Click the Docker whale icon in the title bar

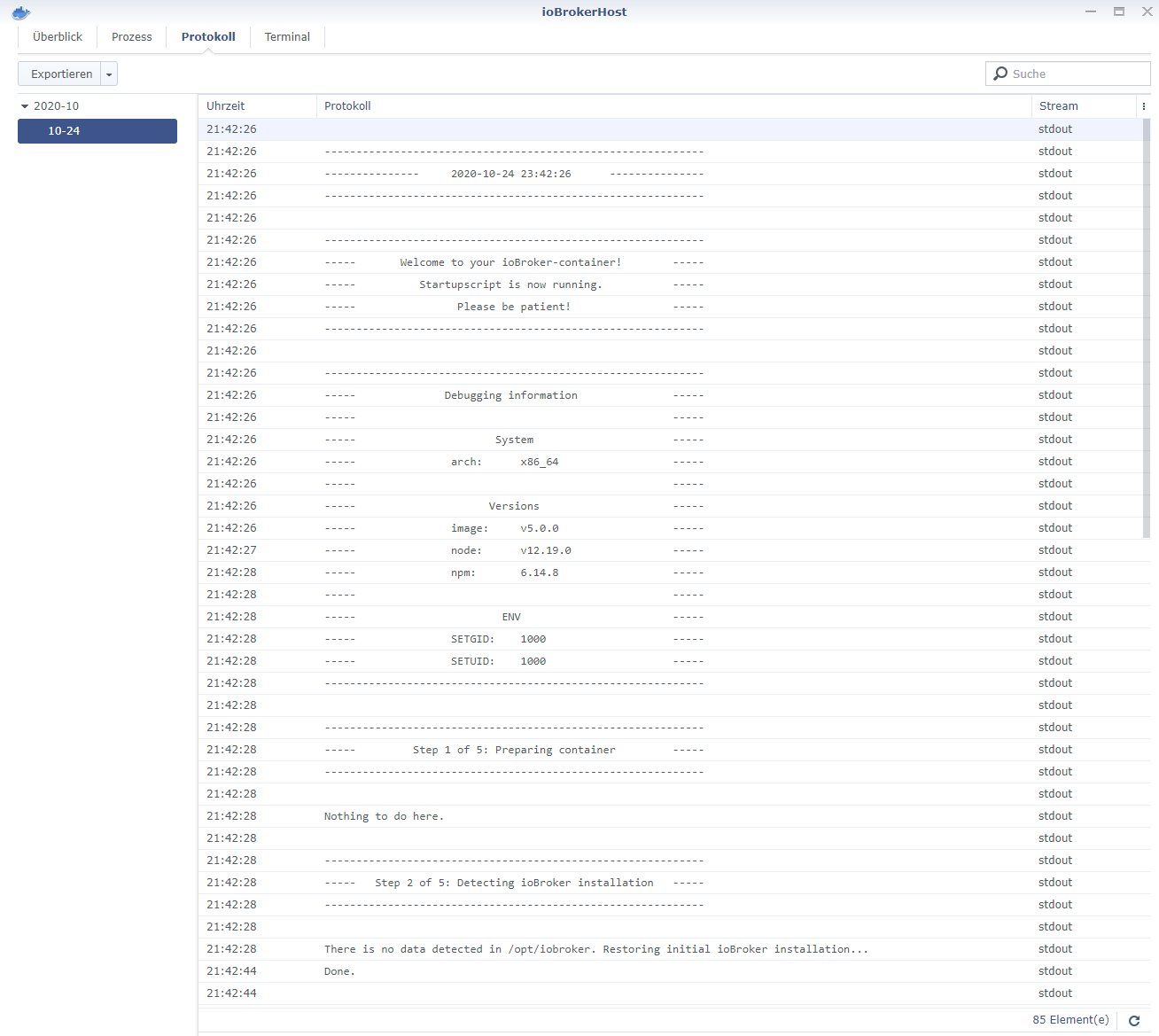[x=21, y=12]
